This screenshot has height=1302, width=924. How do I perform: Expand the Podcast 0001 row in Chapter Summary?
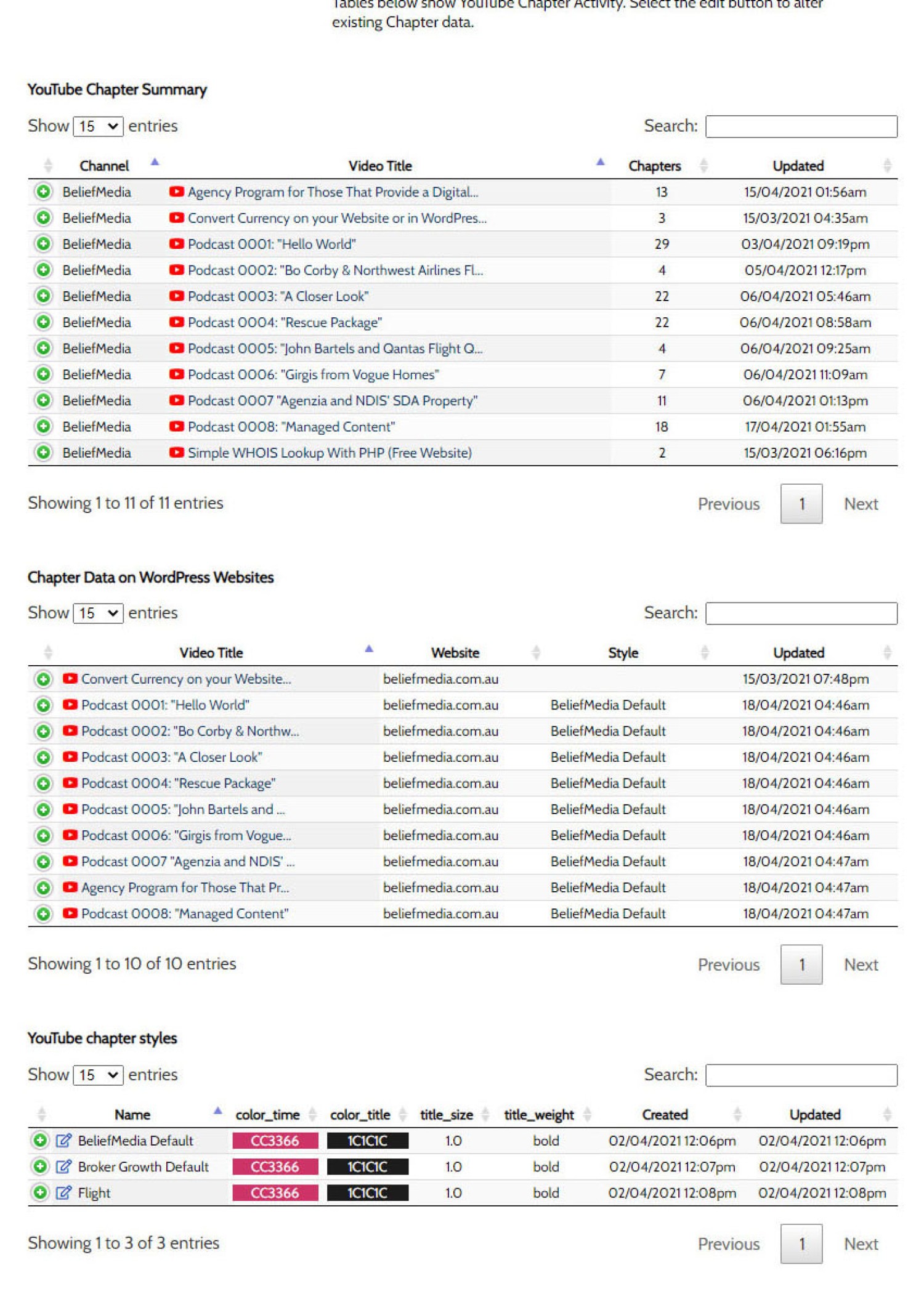tap(43, 244)
